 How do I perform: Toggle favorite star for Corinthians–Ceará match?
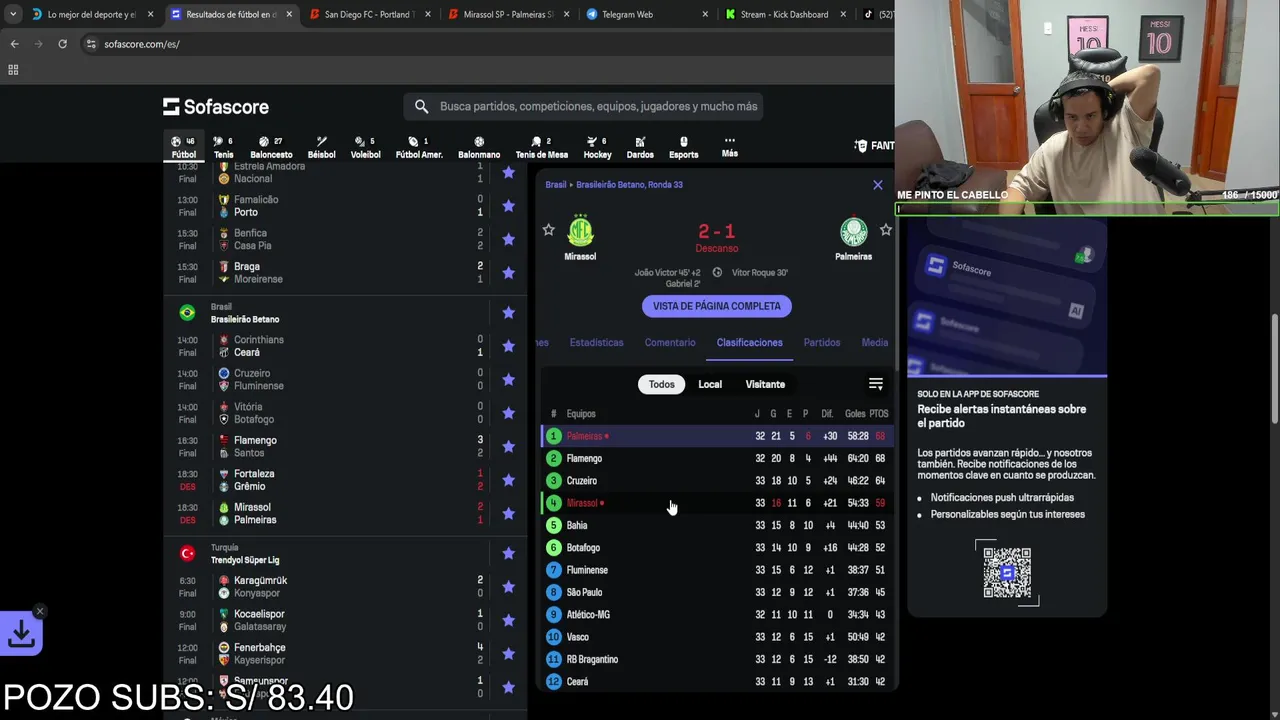point(508,346)
